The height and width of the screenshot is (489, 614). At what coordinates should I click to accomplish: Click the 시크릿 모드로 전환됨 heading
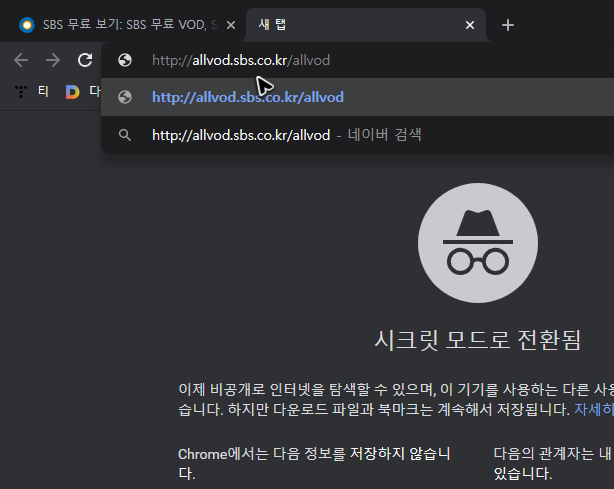[478, 340]
